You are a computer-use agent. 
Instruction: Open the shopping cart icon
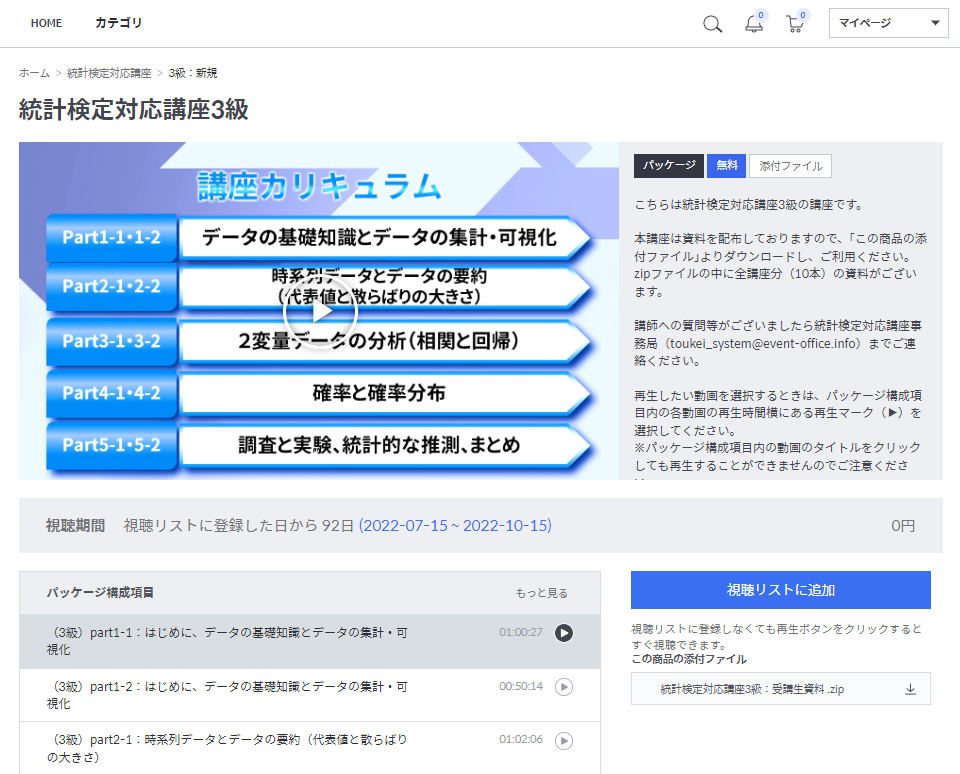[x=795, y=24]
